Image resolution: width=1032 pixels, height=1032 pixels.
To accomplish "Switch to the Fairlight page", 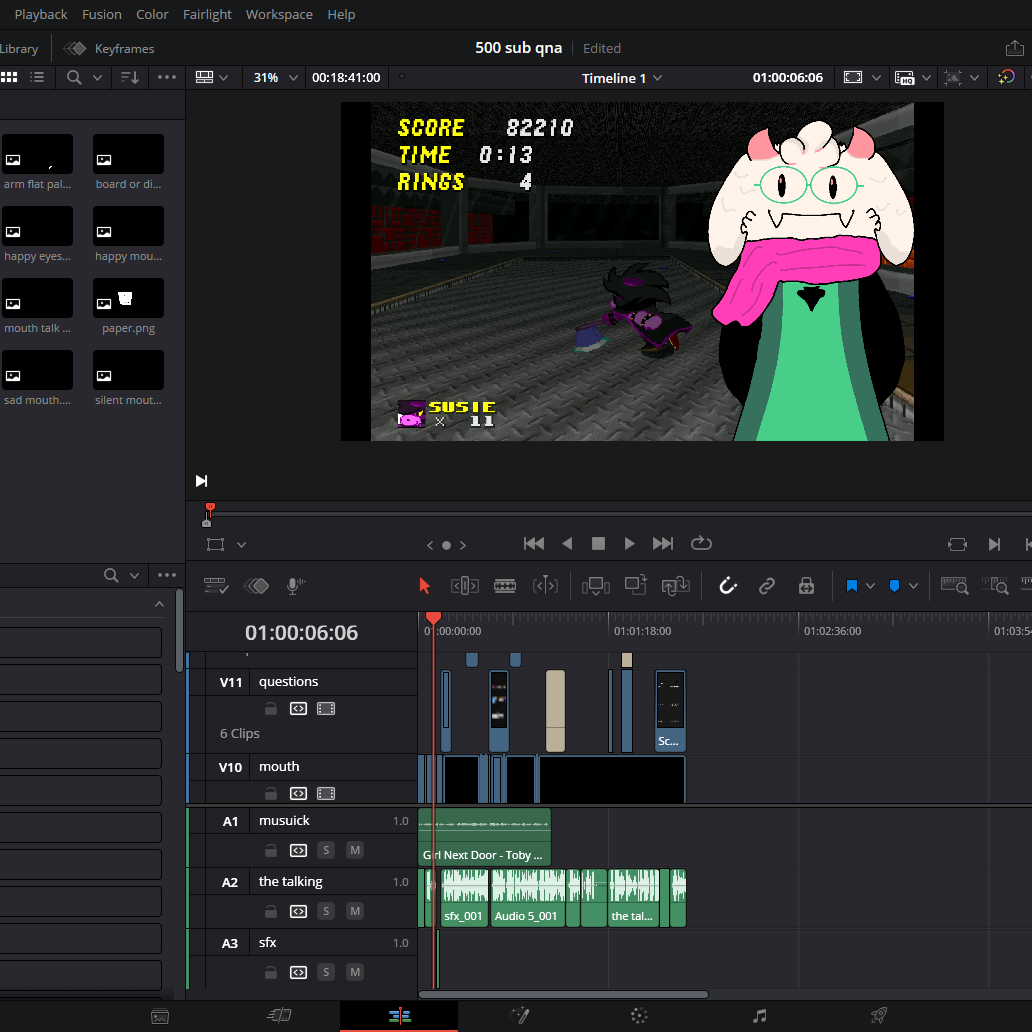I will 760,1016.
